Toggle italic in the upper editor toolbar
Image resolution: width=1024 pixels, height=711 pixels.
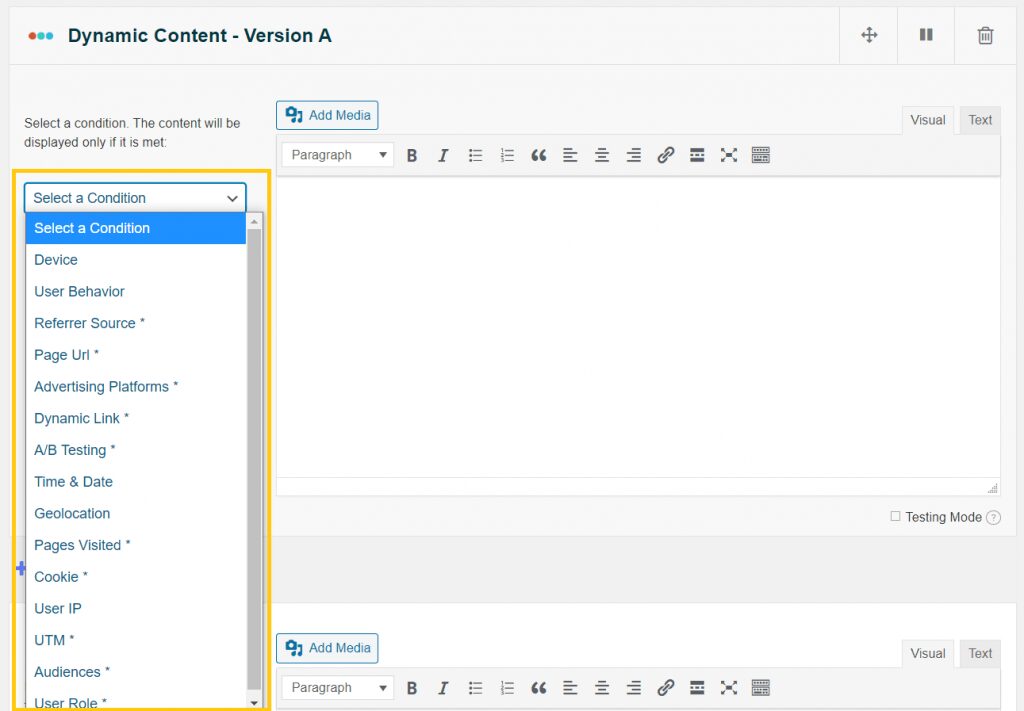pyautogui.click(x=443, y=155)
